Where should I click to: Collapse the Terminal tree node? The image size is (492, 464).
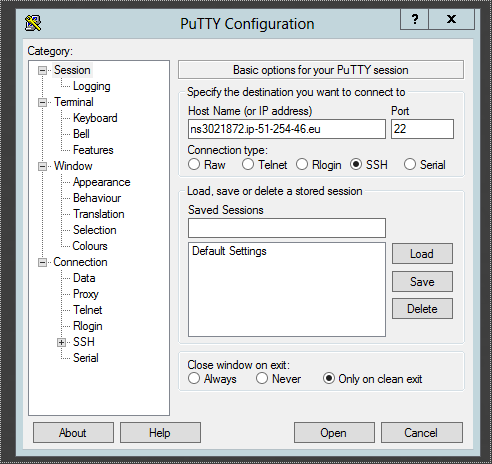tap(42, 102)
